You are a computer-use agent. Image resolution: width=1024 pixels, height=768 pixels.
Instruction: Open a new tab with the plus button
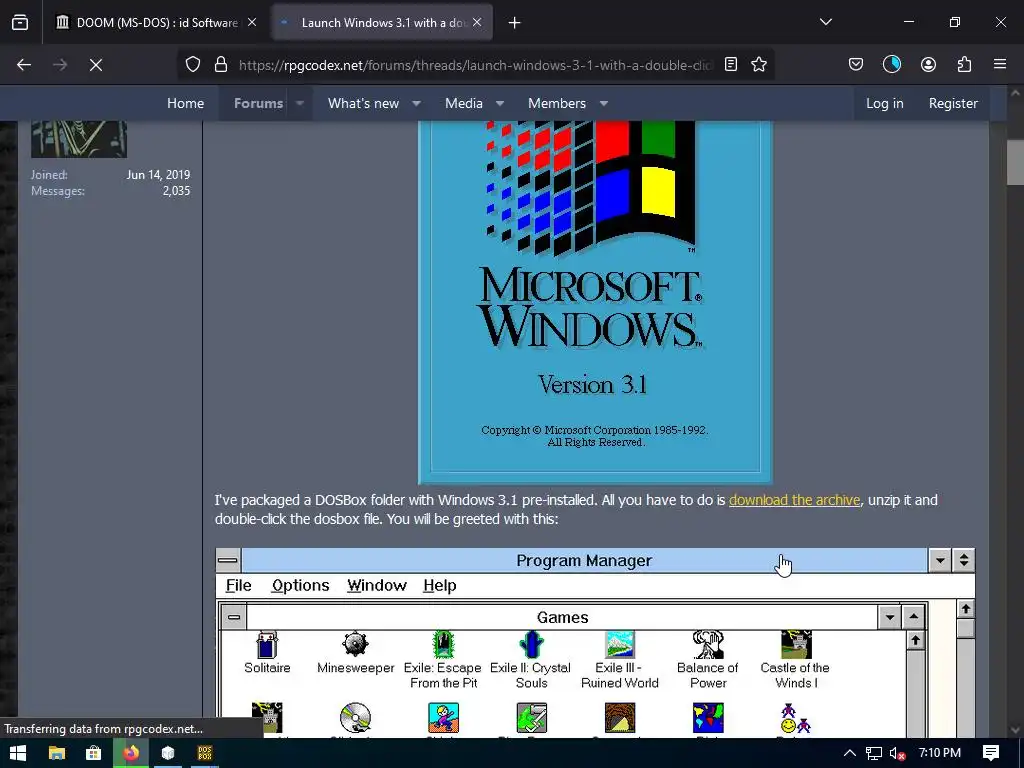click(515, 23)
